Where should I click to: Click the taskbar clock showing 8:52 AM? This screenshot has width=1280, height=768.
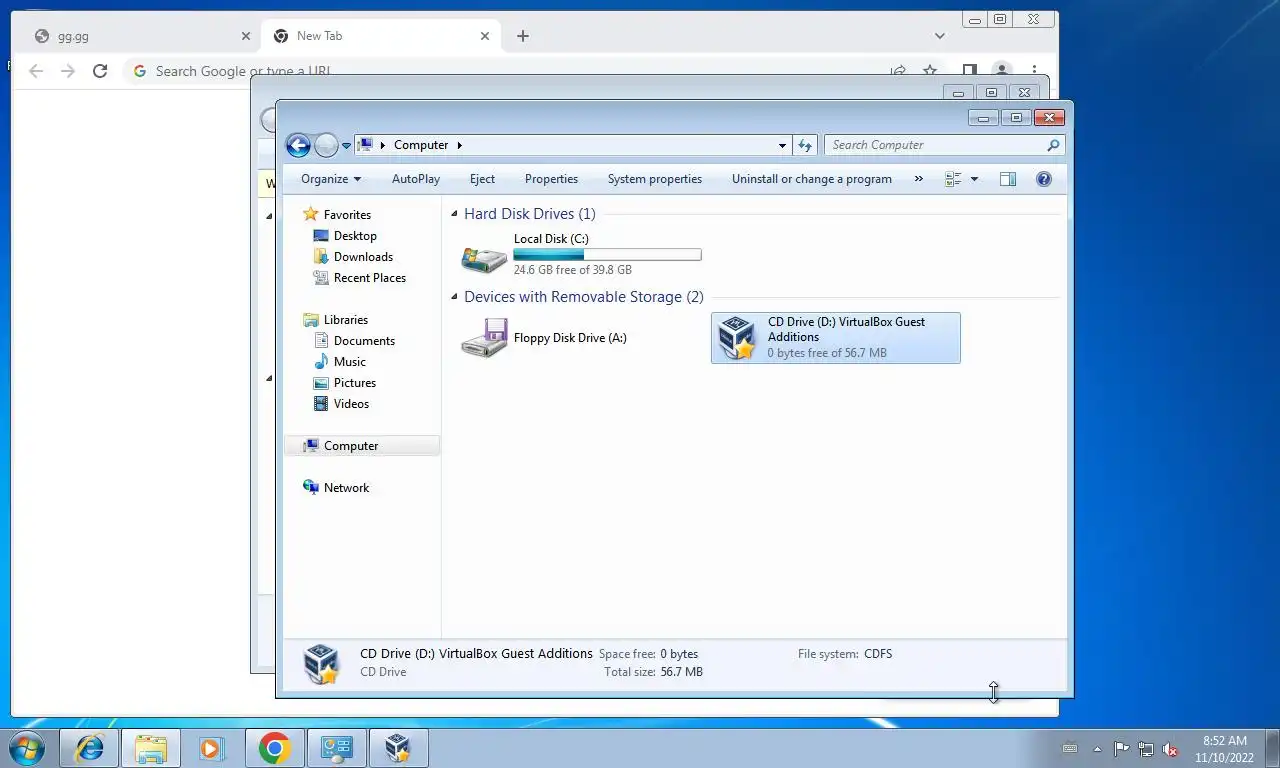point(1224,749)
